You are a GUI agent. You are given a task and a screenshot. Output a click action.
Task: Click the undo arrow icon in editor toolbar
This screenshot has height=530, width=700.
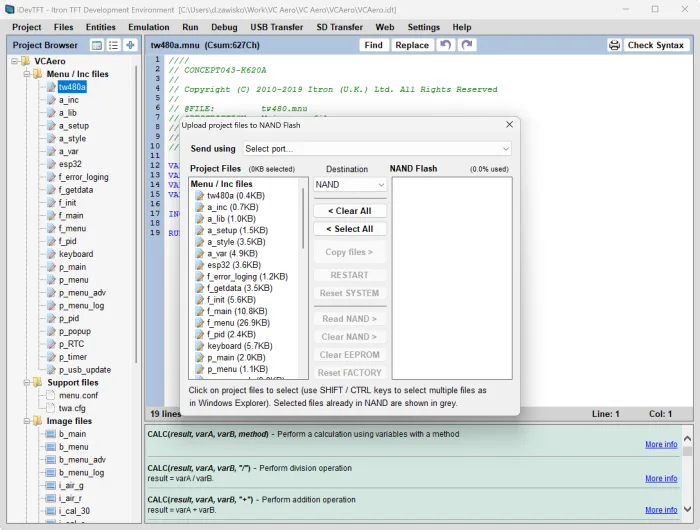click(445, 45)
